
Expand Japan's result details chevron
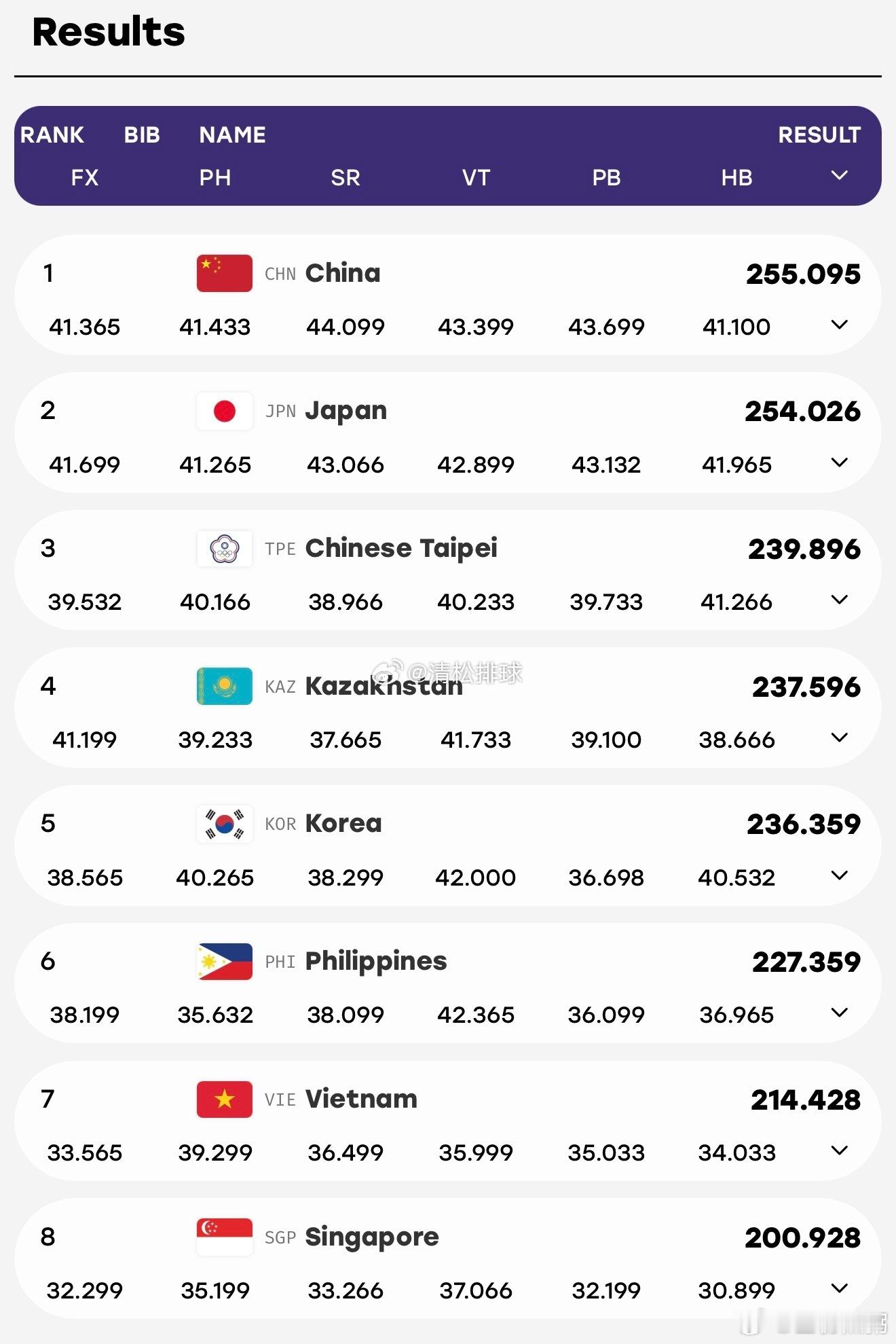pyautogui.click(x=840, y=463)
